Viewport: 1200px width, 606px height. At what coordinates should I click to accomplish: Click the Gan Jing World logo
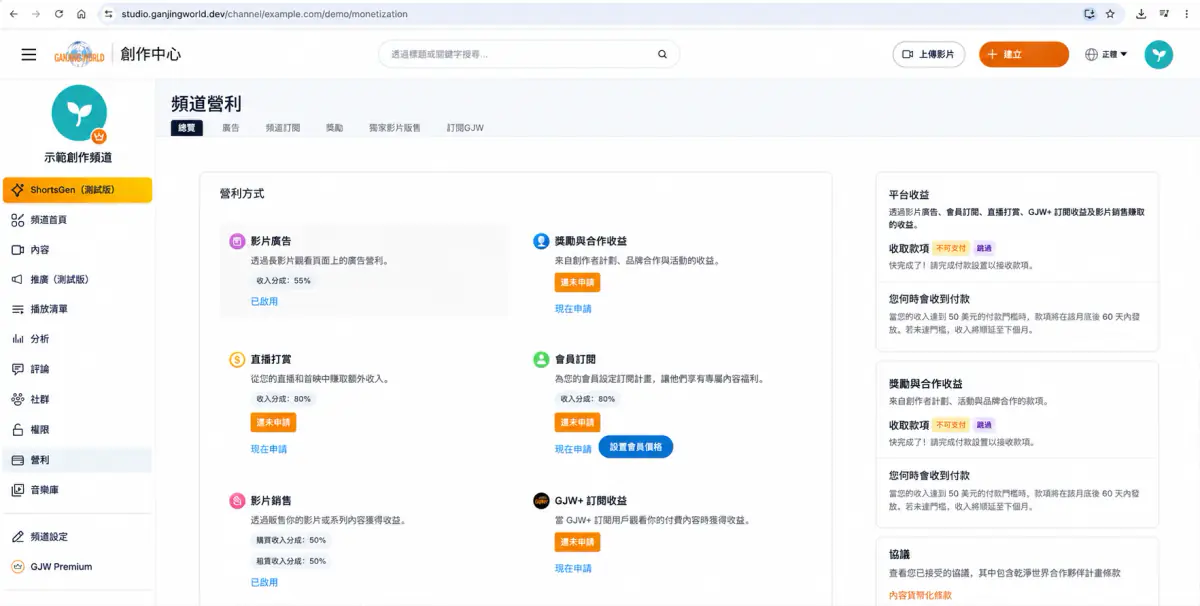click(x=79, y=55)
